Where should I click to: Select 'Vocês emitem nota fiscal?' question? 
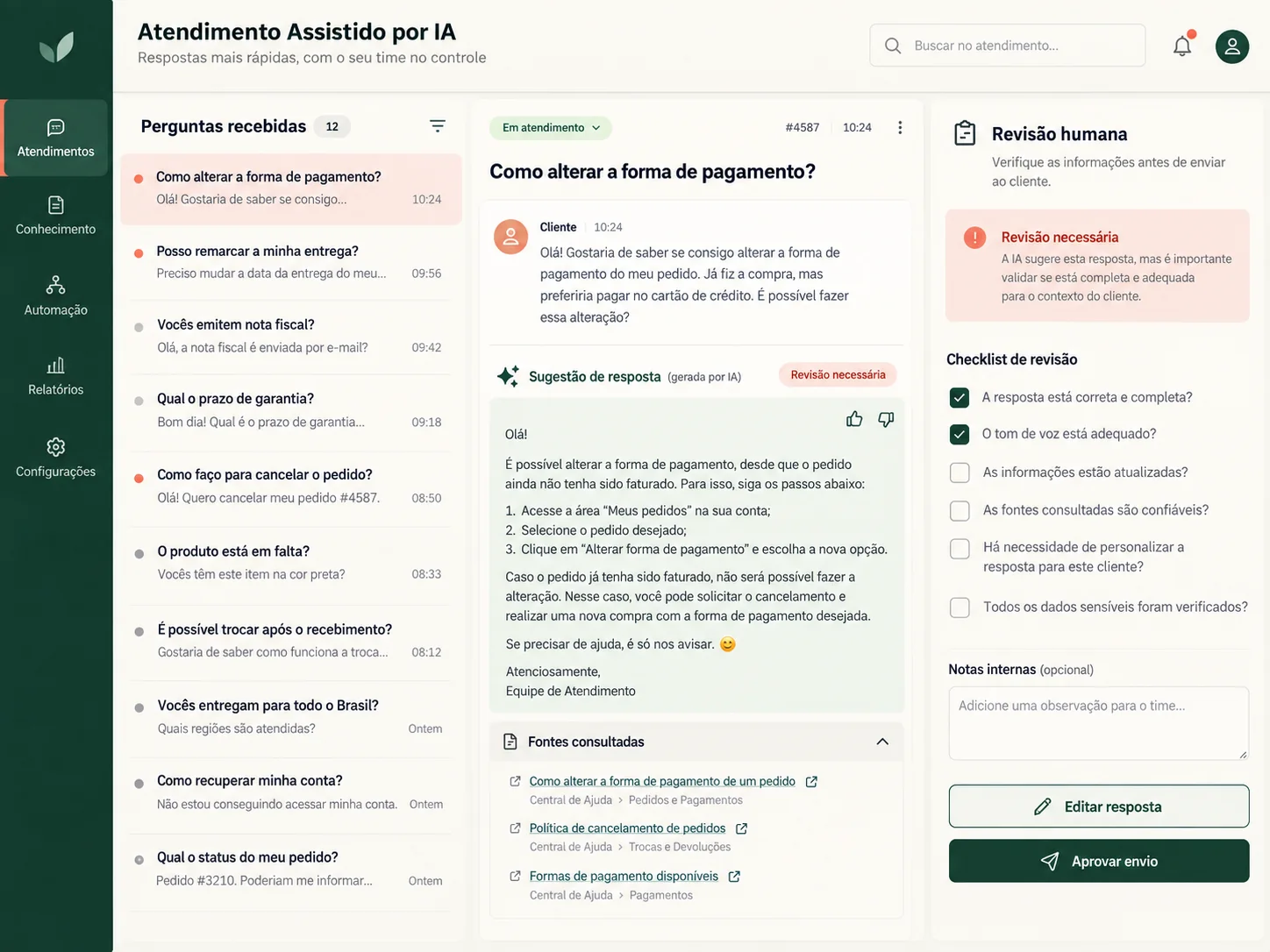[x=291, y=336]
